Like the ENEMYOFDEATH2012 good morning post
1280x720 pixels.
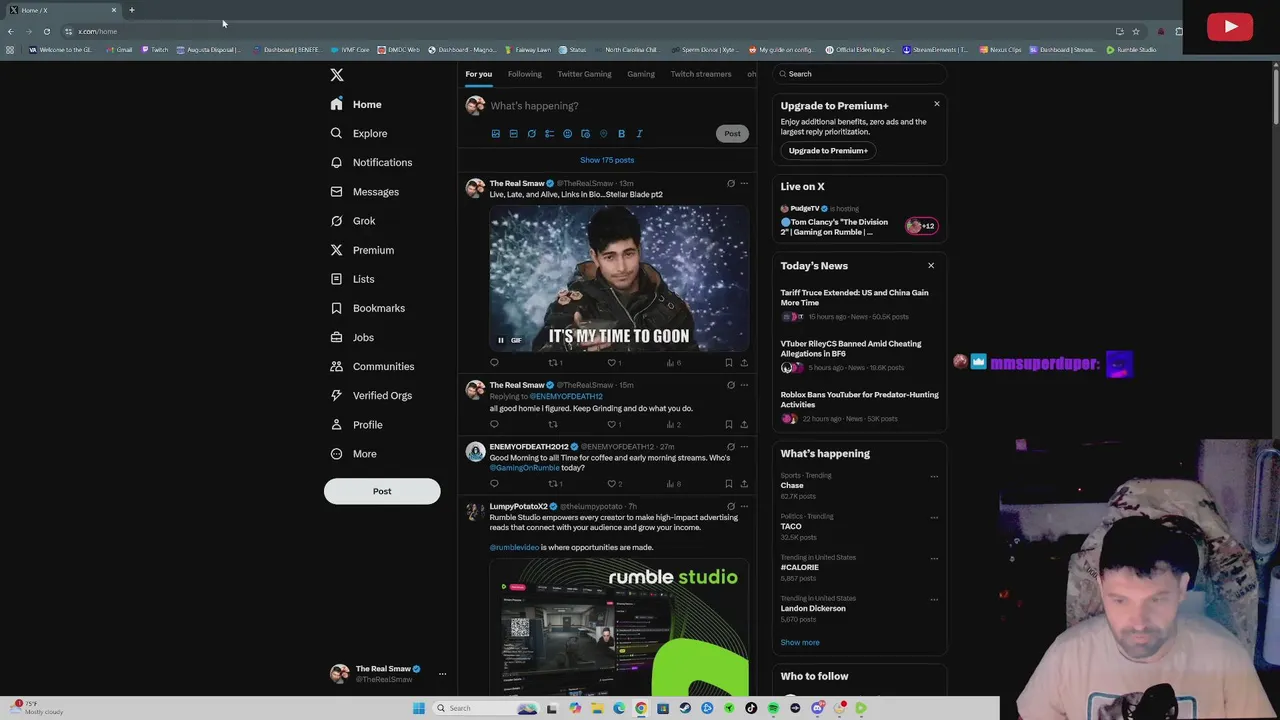tap(613, 484)
